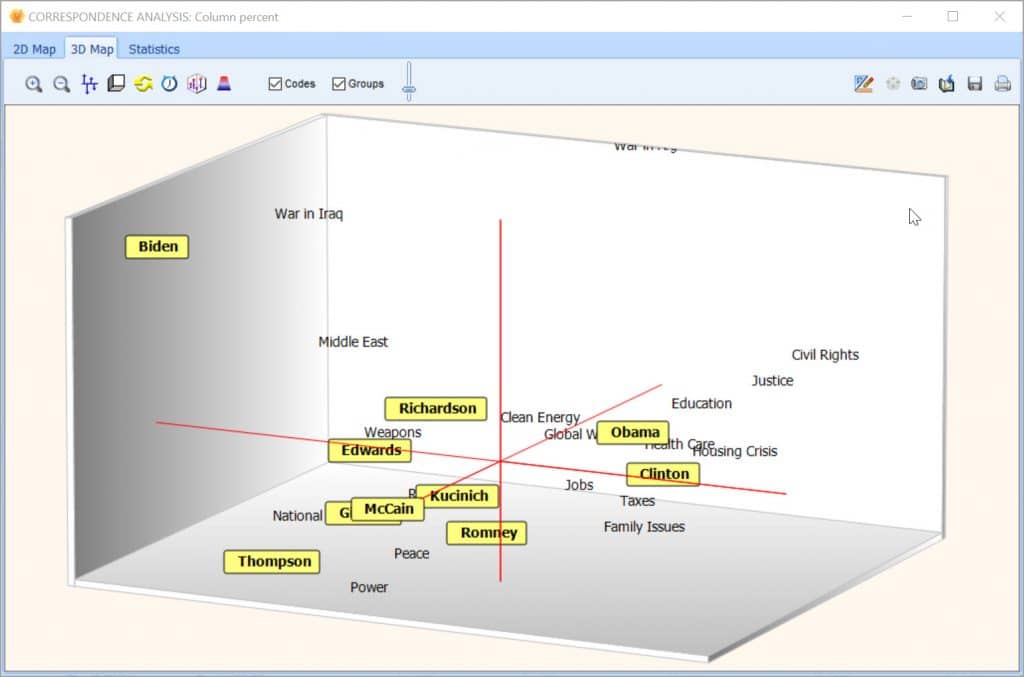Open the timed rotation (clock) icon
The height and width of the screenshot is (677, 1024).
click(x=169, y=84)
